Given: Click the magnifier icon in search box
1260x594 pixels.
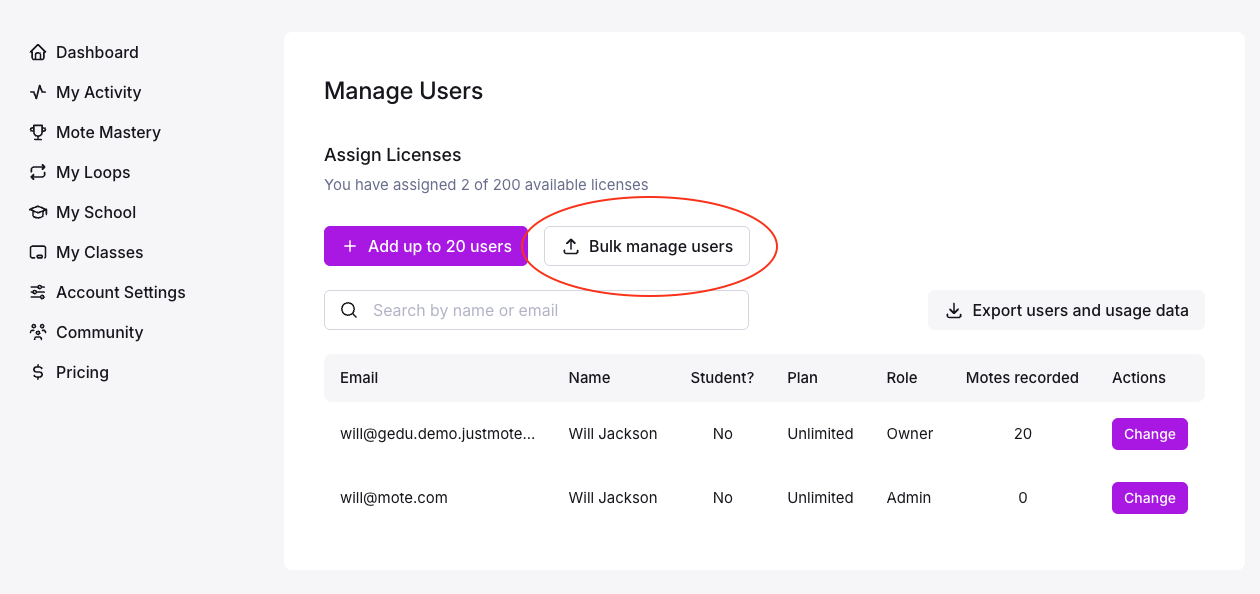Looking at the screenshot, I should coord(349,310).
